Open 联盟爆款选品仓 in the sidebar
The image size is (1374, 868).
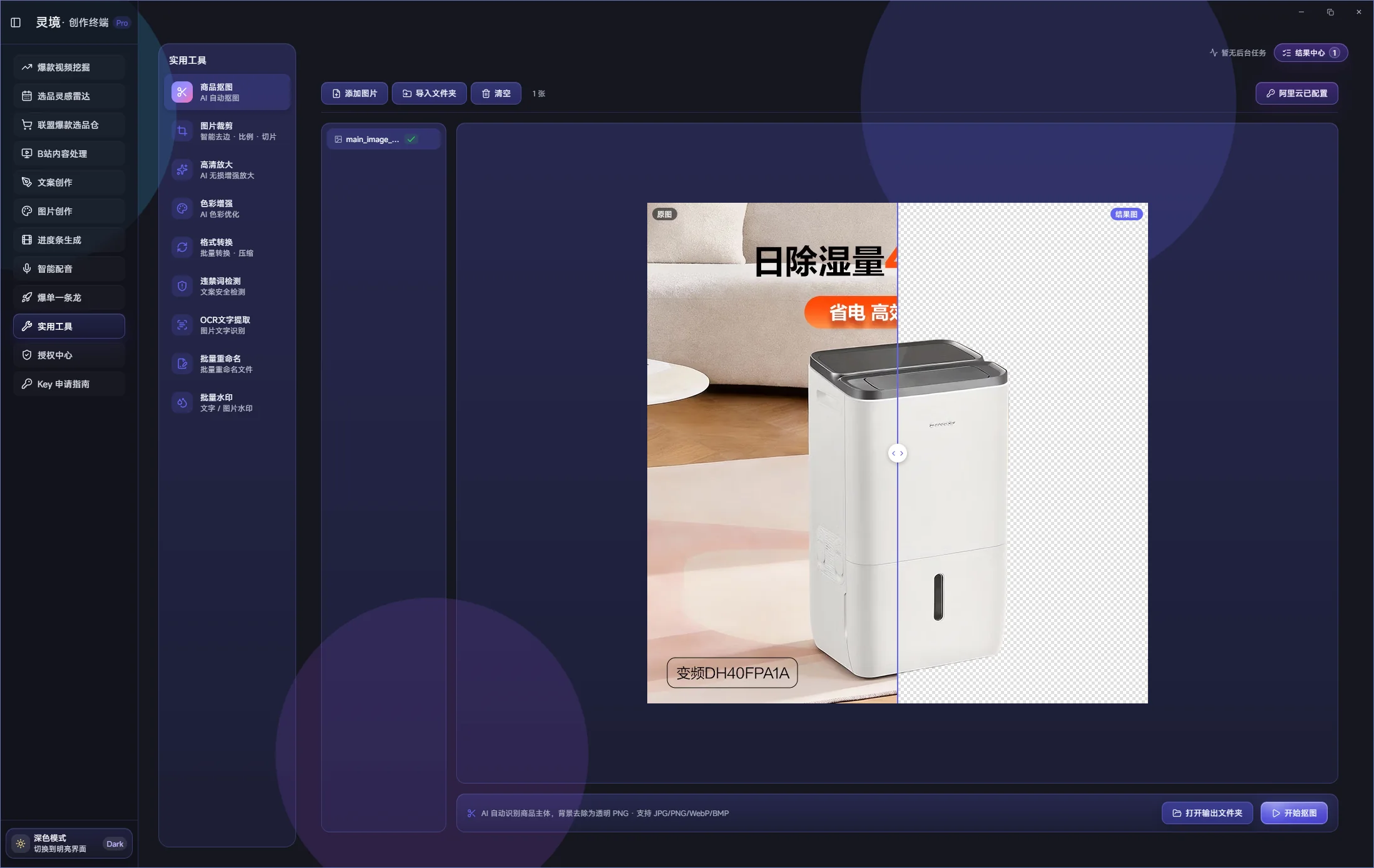pos(69,125)
